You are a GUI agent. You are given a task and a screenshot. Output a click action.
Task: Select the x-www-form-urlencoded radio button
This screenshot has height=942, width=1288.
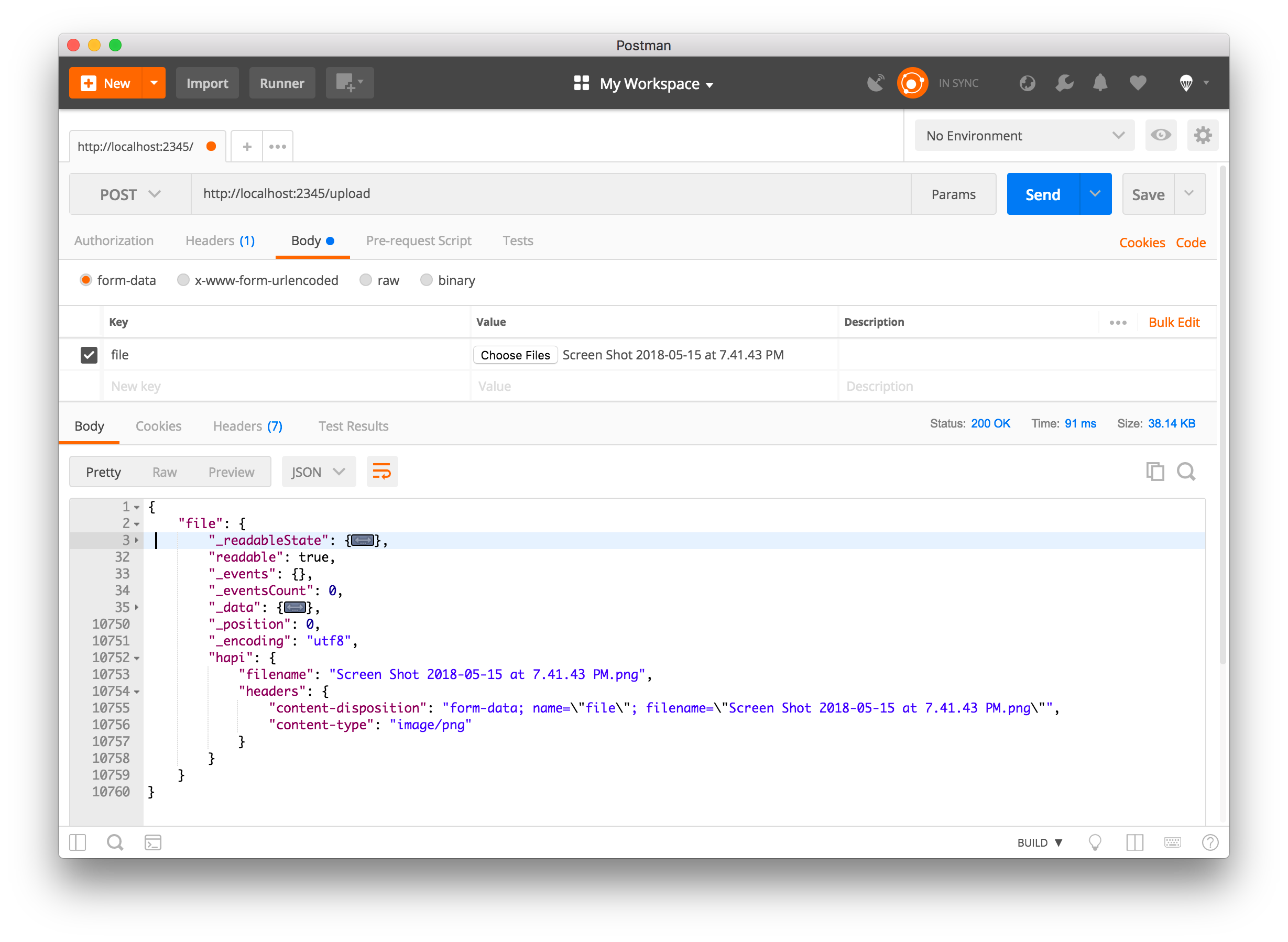pyautogui.click(x=183, y=280)
